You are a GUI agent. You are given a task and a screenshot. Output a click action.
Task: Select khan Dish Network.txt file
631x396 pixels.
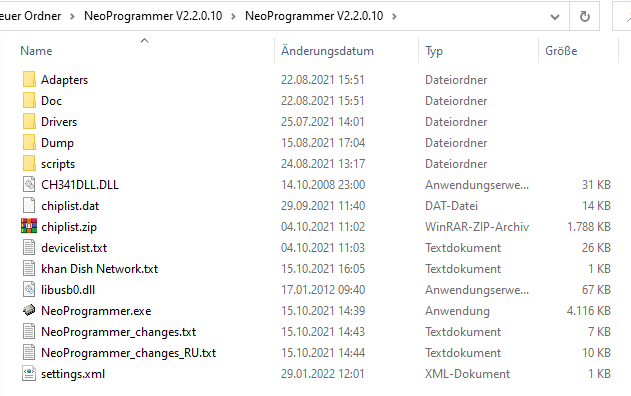coord(99,269)
